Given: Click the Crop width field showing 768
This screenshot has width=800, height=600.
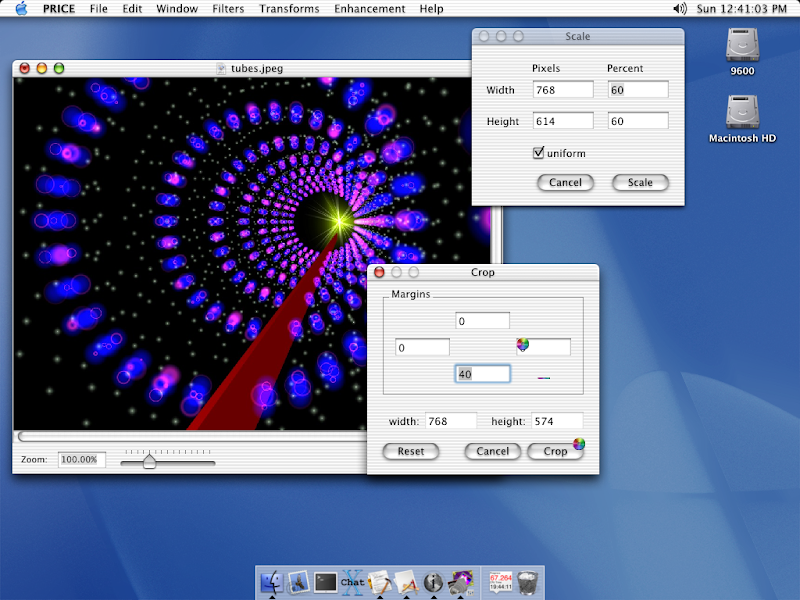Looking at the screenshot, I should pyautogui.click(x=451, y=421).
